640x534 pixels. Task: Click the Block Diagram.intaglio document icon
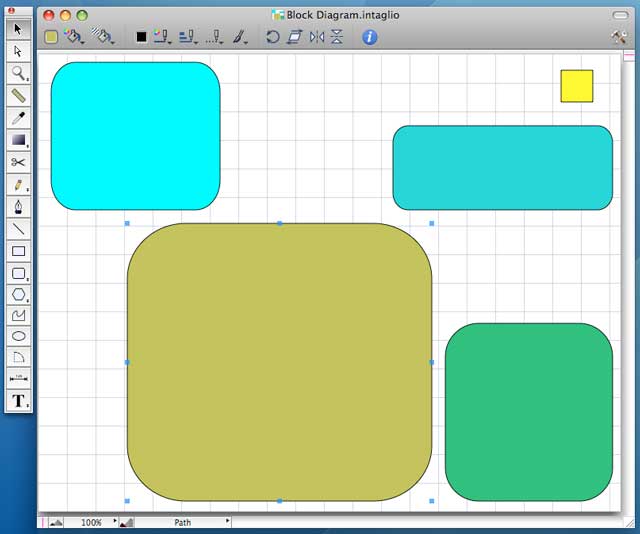pyautogui.click(x=278, y=15)
